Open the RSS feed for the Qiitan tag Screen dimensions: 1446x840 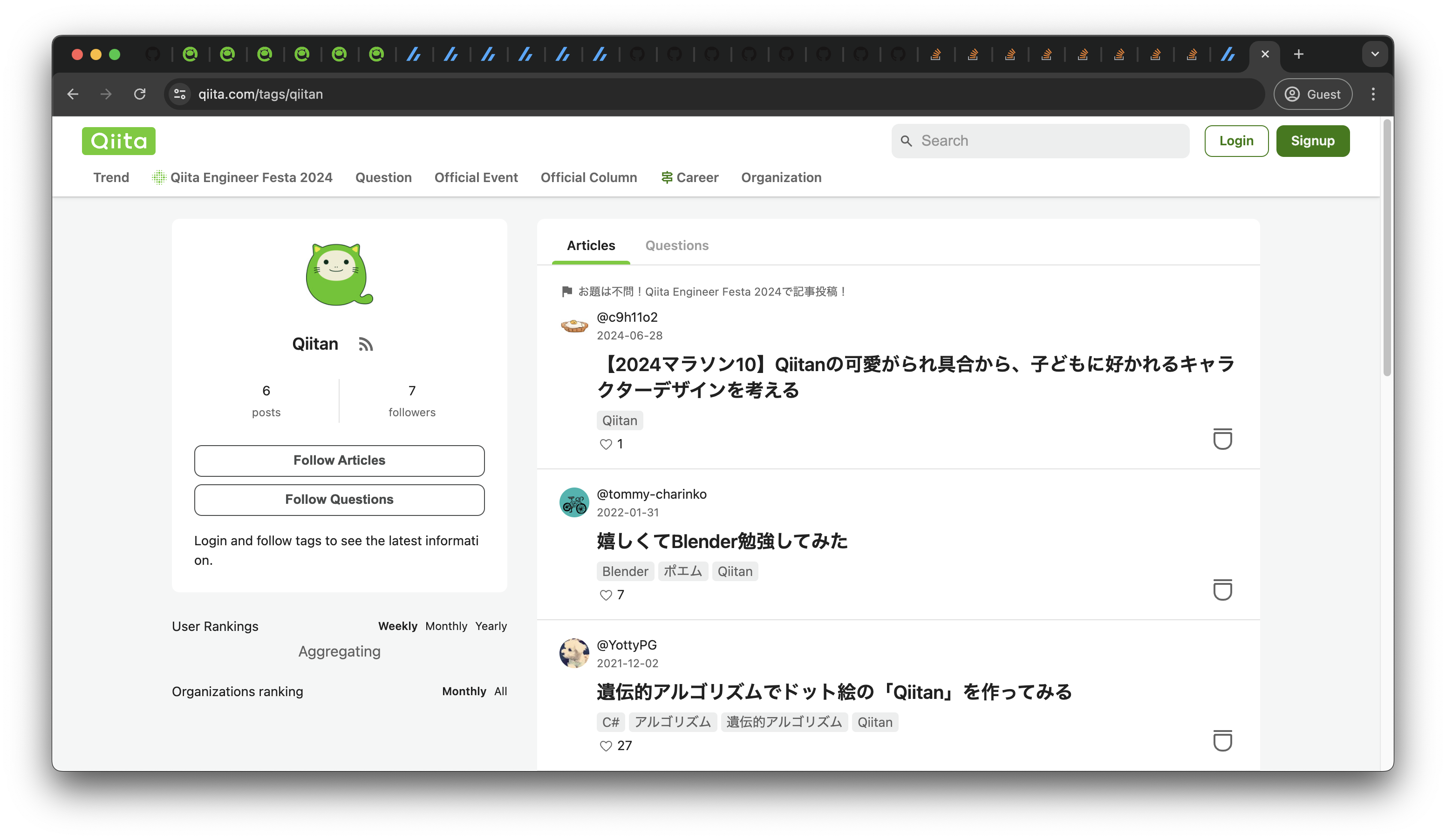pyautogui.click(x=366, y=344)
